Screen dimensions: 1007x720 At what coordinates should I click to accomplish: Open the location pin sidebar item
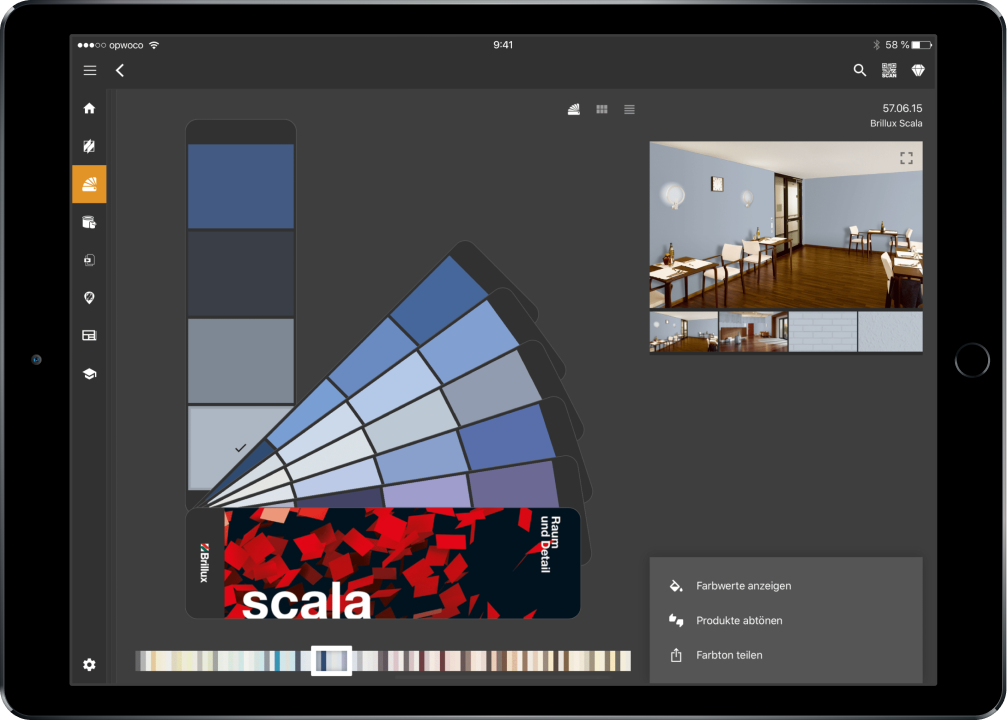[x=89, y=297]
